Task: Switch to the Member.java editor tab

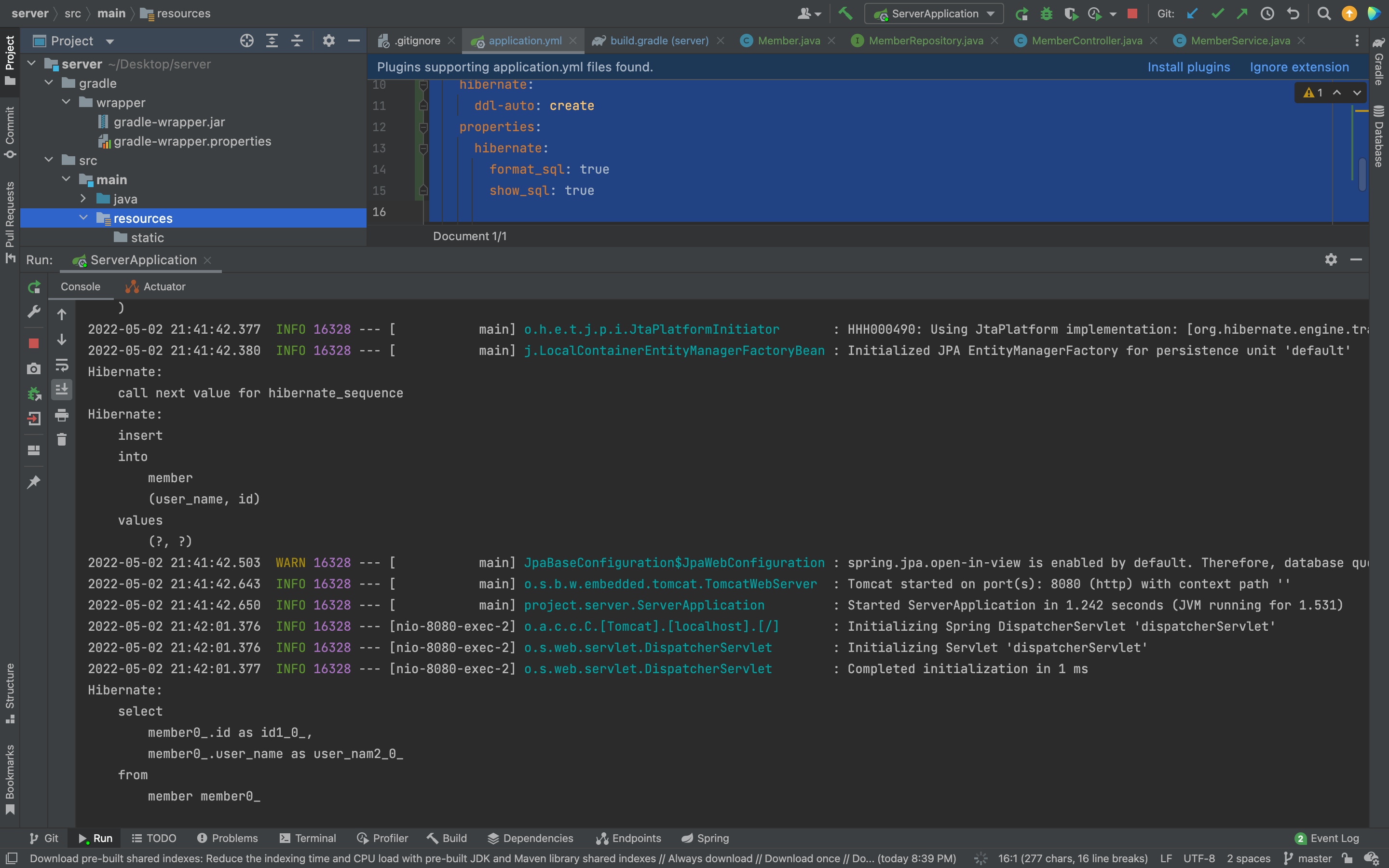Action: click(788, 41)
